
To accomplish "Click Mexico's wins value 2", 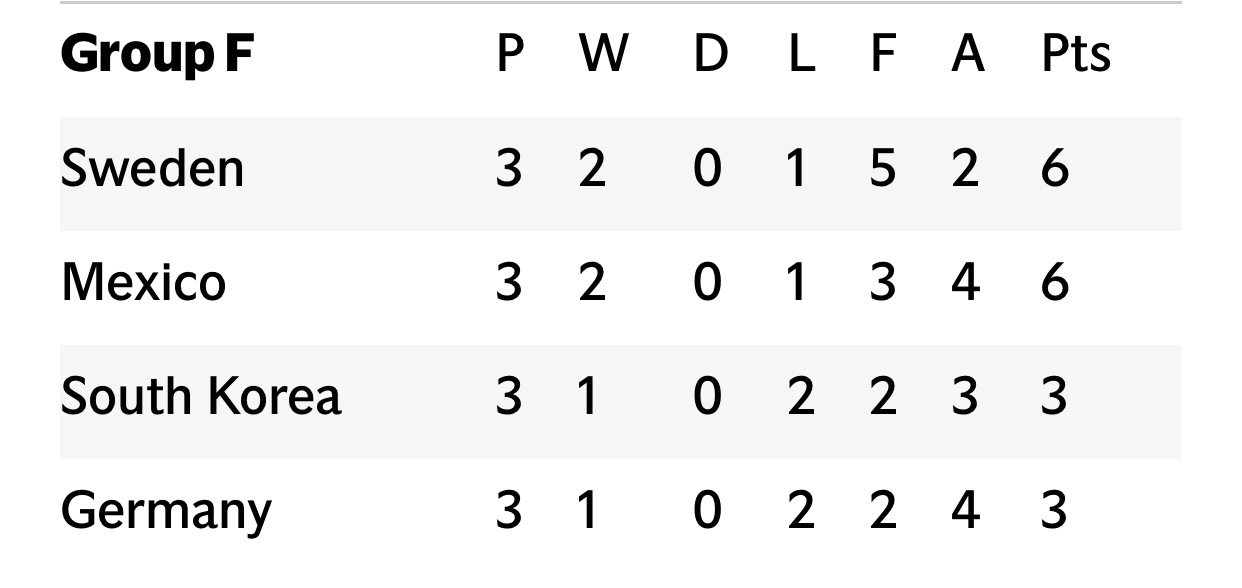I will tap(592, 282).
